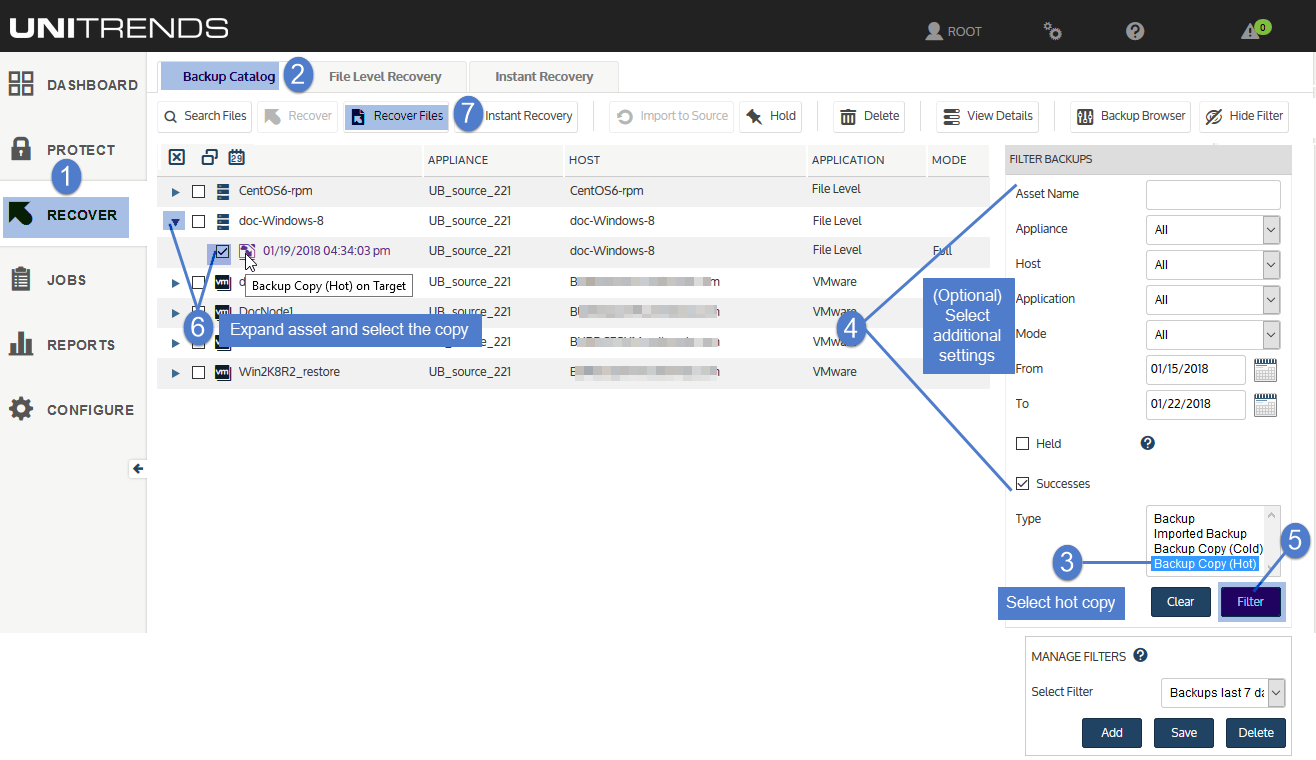Open the Backup Browser
Image resolution: width=1316 pixels, height=760 pixels.
[1131, 116]
